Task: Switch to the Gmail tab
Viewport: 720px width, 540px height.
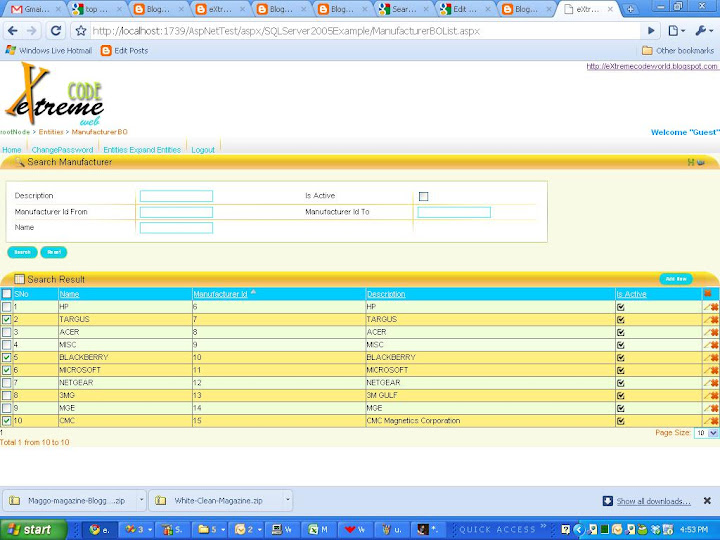Action: tap(35, 9)
